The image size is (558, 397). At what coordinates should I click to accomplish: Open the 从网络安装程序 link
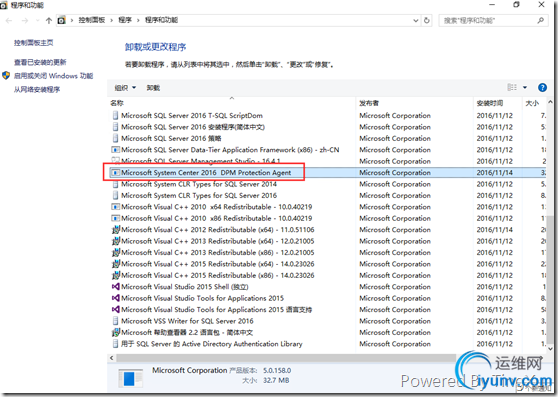point(37,89)
